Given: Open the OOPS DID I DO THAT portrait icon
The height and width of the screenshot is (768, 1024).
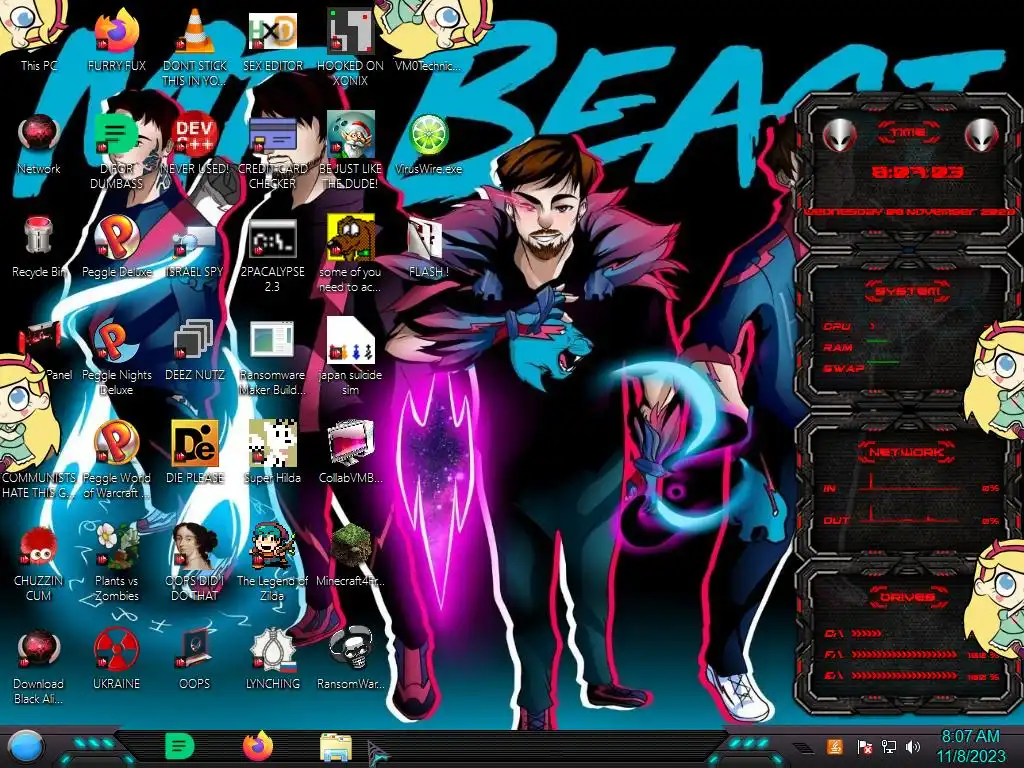Looking at the screenshot, I should tap(195, 562).
